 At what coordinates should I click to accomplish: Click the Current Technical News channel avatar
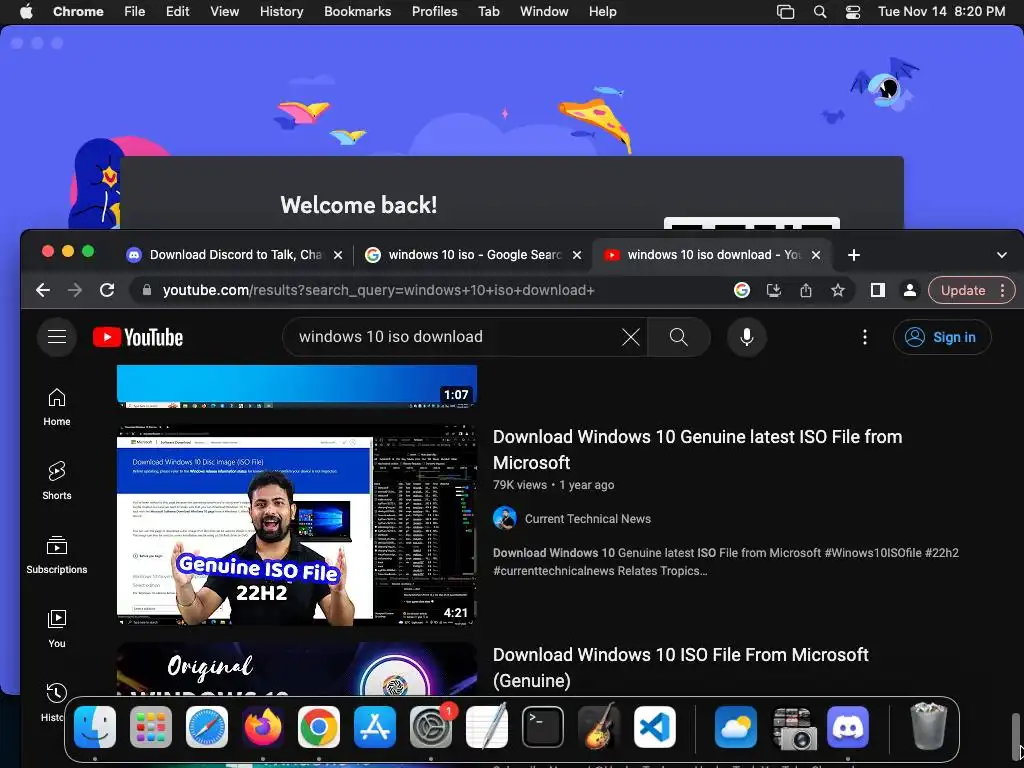(x=504, y=519)
